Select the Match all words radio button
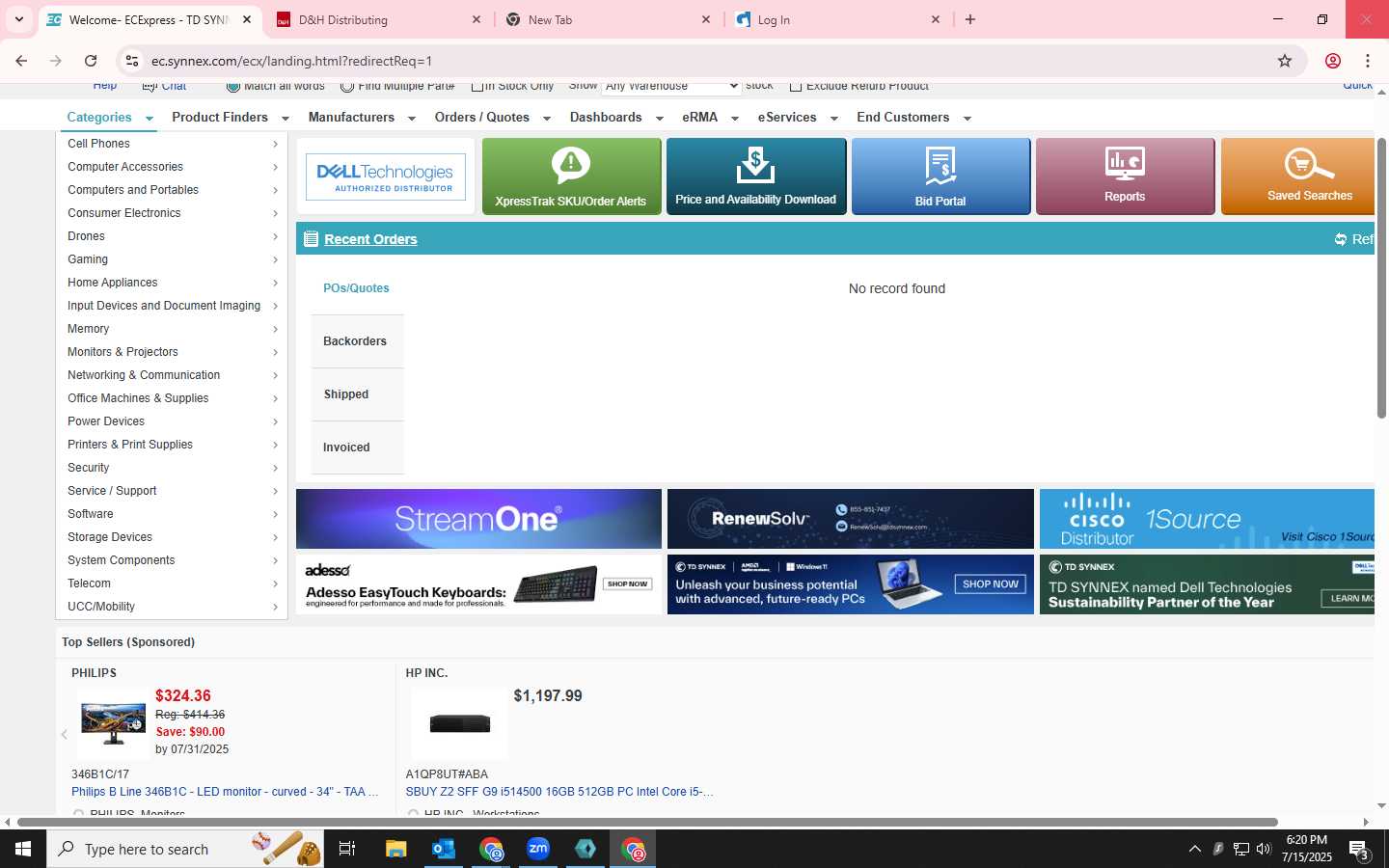This screenshot has height=868, width=1389. 232,86
